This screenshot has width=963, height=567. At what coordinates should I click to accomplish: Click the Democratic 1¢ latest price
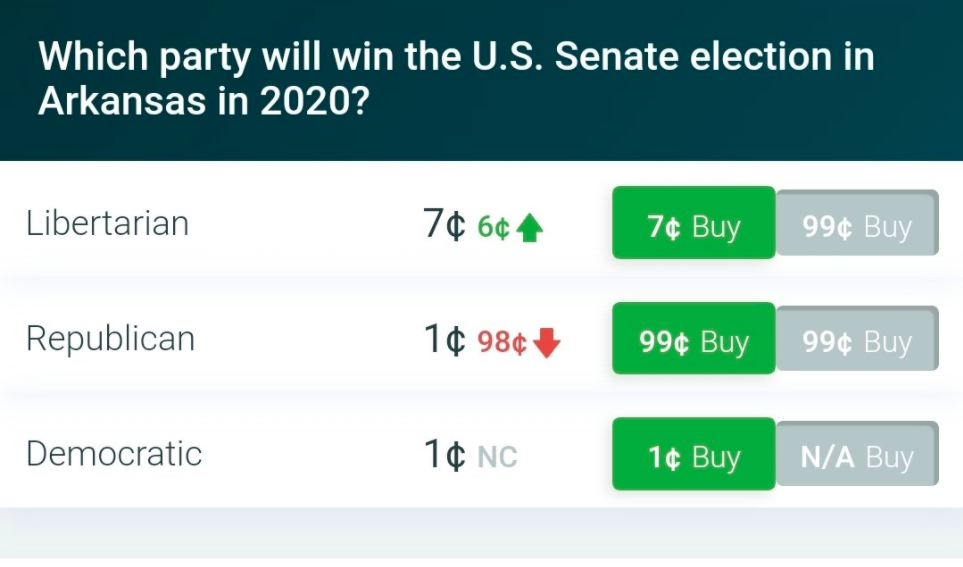[x=444, y=456]
